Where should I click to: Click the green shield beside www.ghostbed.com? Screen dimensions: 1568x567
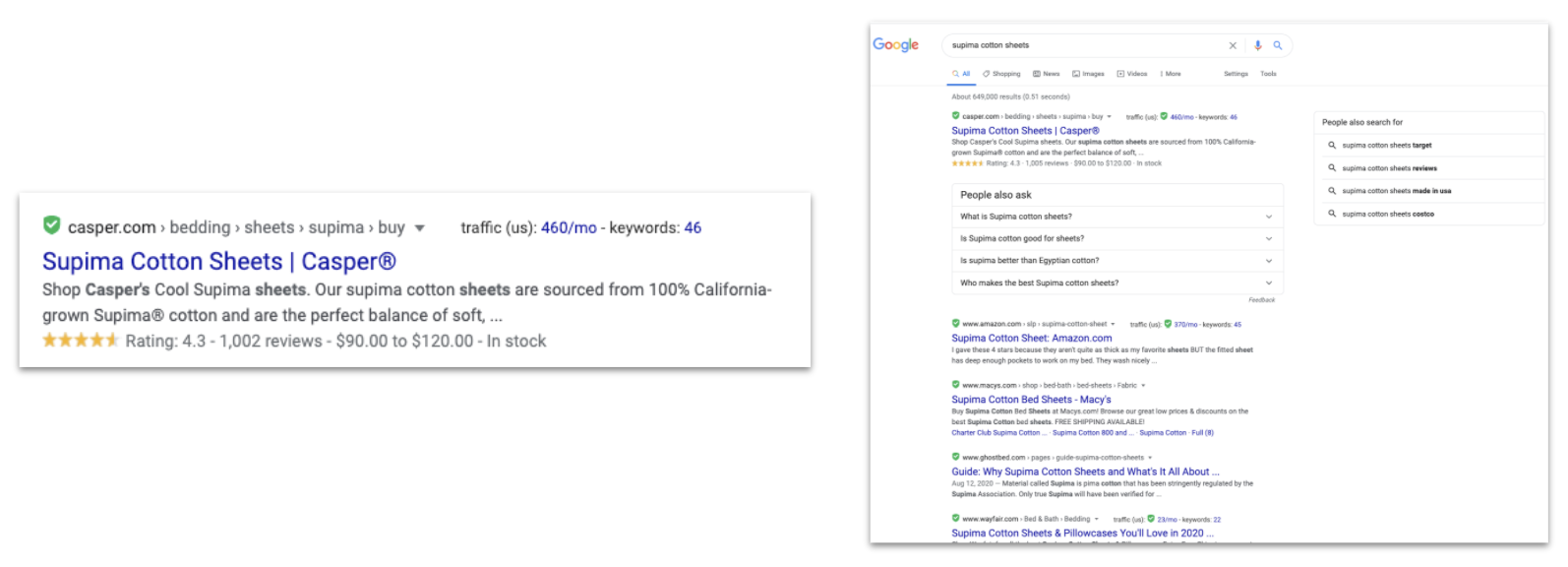955,457
